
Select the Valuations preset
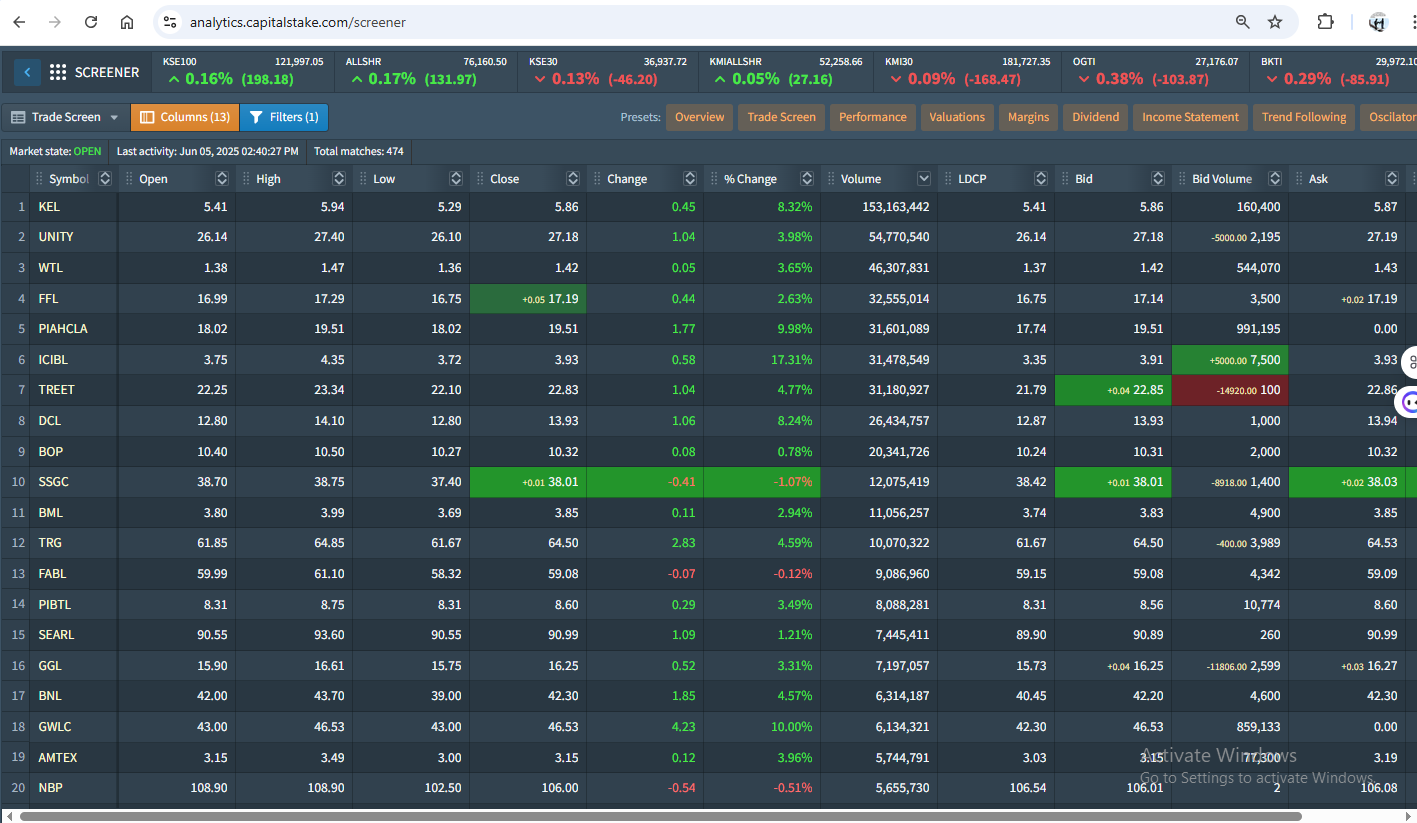(957, 117)
